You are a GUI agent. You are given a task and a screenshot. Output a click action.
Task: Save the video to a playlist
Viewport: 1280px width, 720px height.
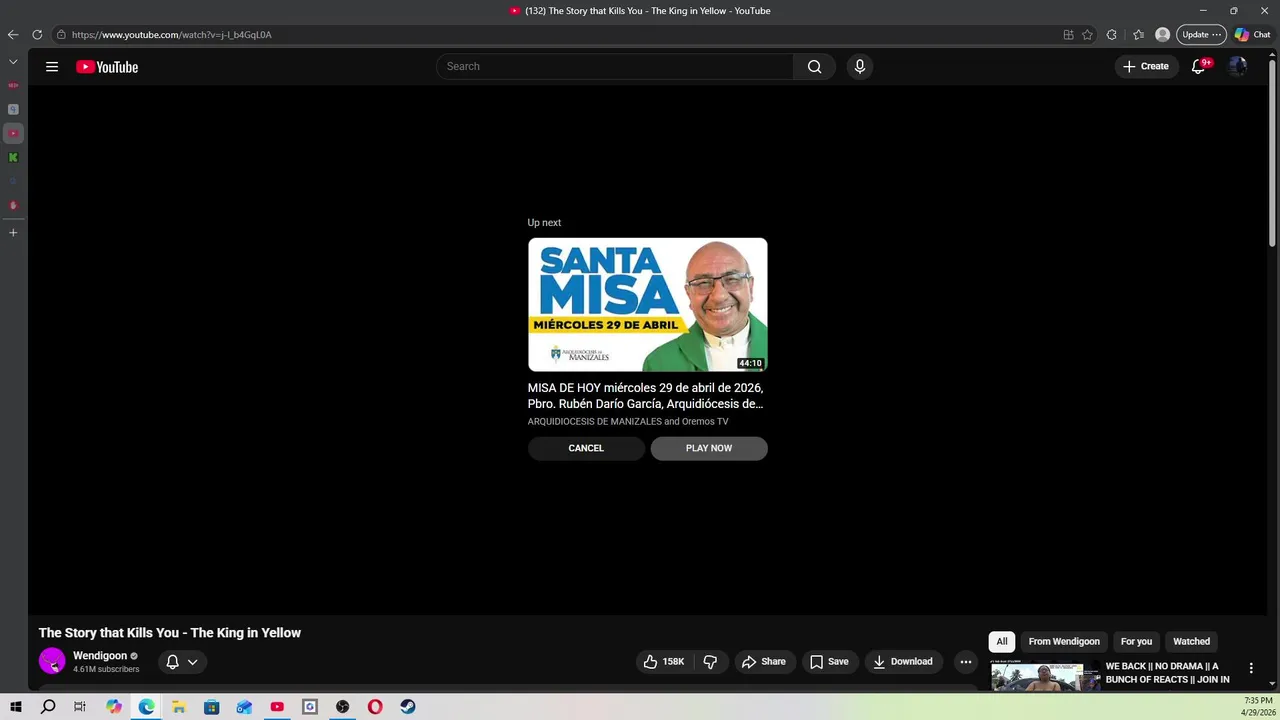tap(829, 662)
